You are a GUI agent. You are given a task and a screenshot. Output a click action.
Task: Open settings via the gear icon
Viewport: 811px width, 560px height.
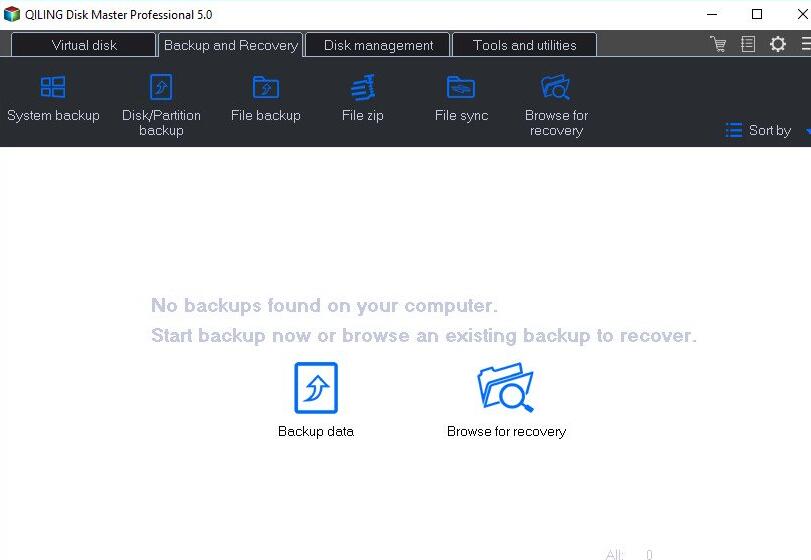(x=777, y=44)
